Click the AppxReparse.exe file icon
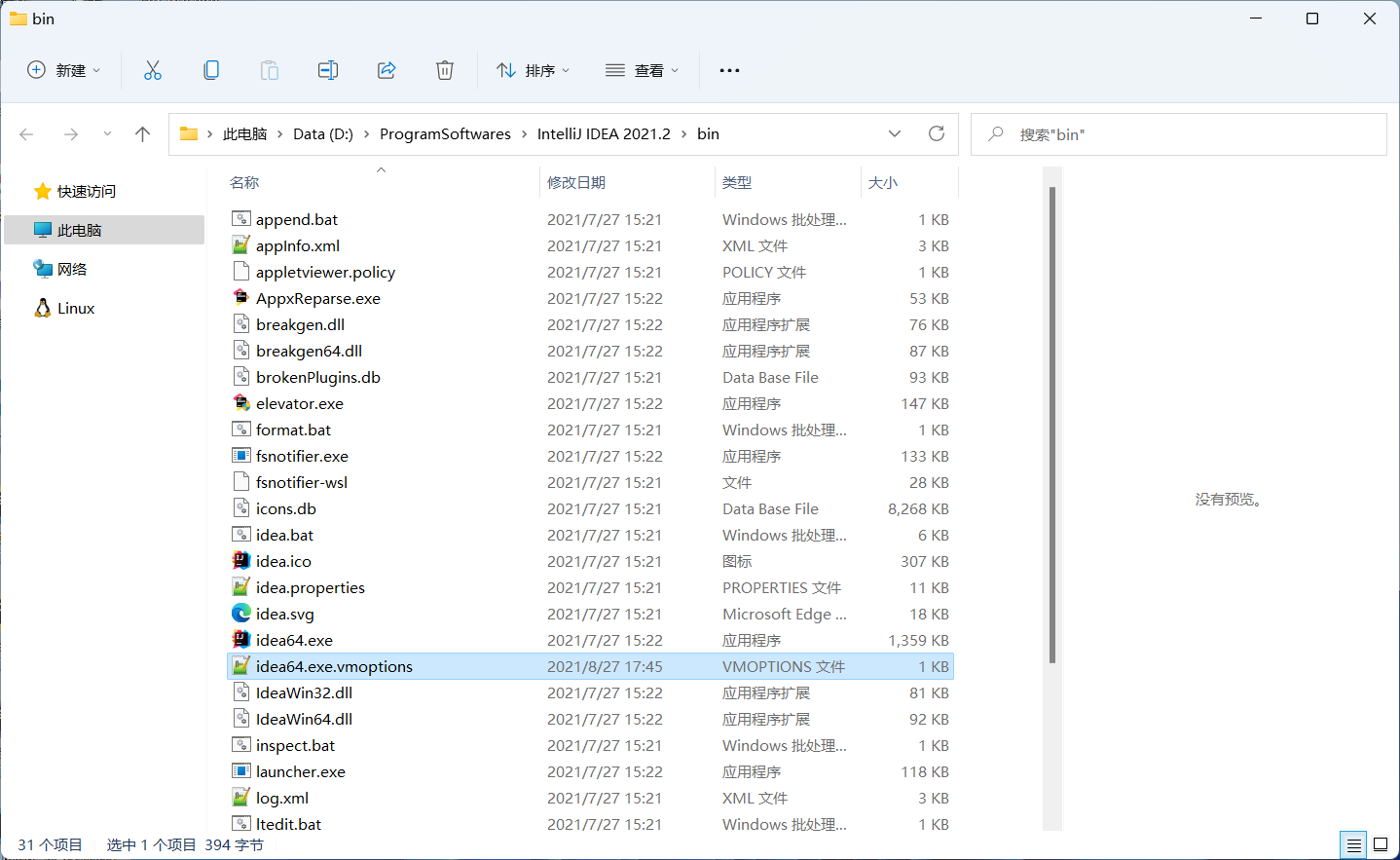Screen dimensions: 1400x860 pyautogui.click(x=241, y=298)
